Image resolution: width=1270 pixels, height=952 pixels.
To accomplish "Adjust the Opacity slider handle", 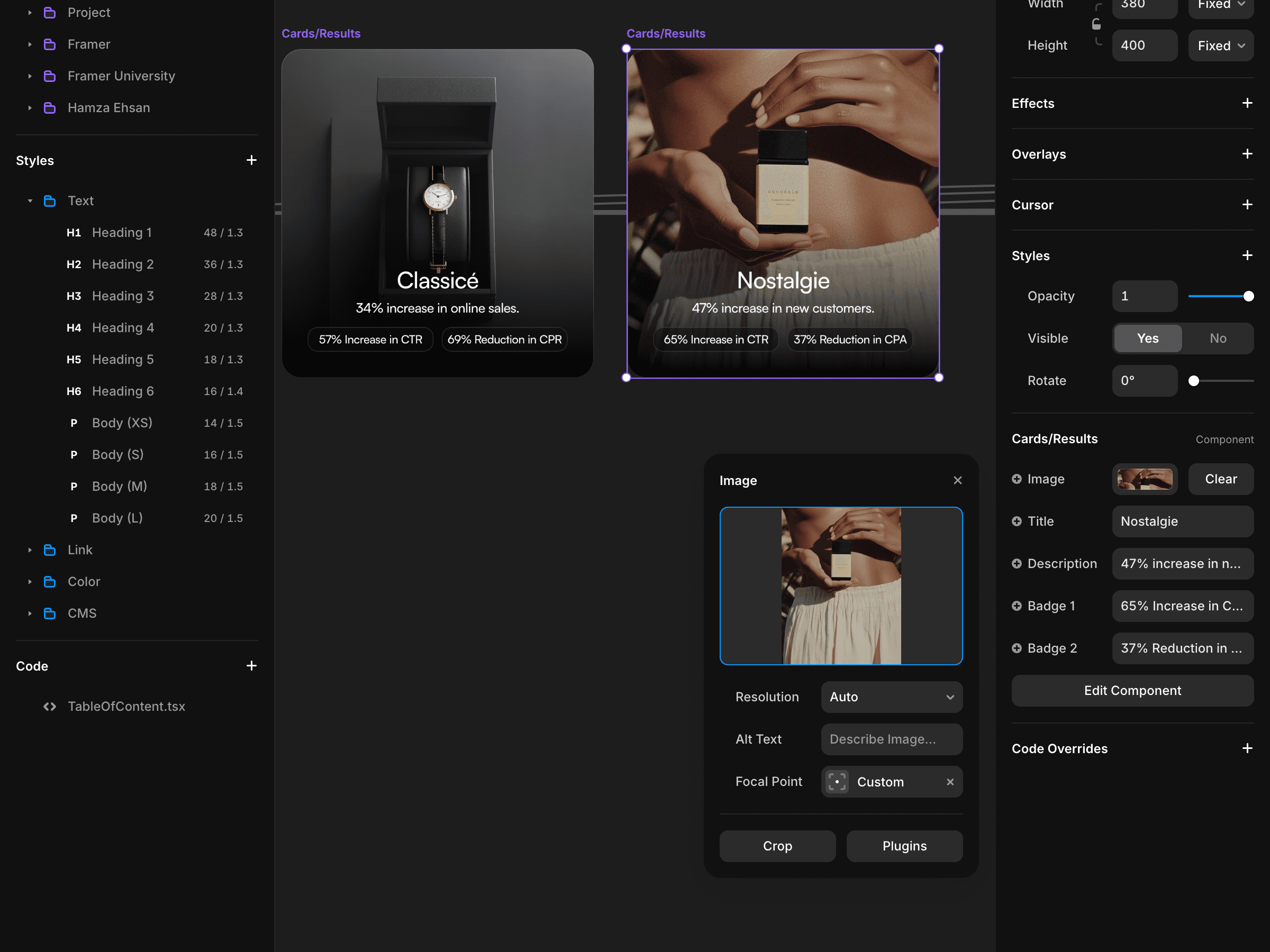I will coord(1248,296).
